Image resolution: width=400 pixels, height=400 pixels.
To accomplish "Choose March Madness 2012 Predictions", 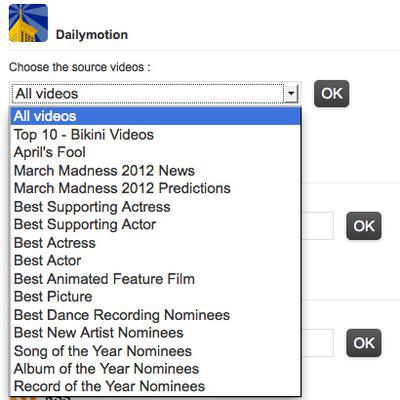I will 156,188.
